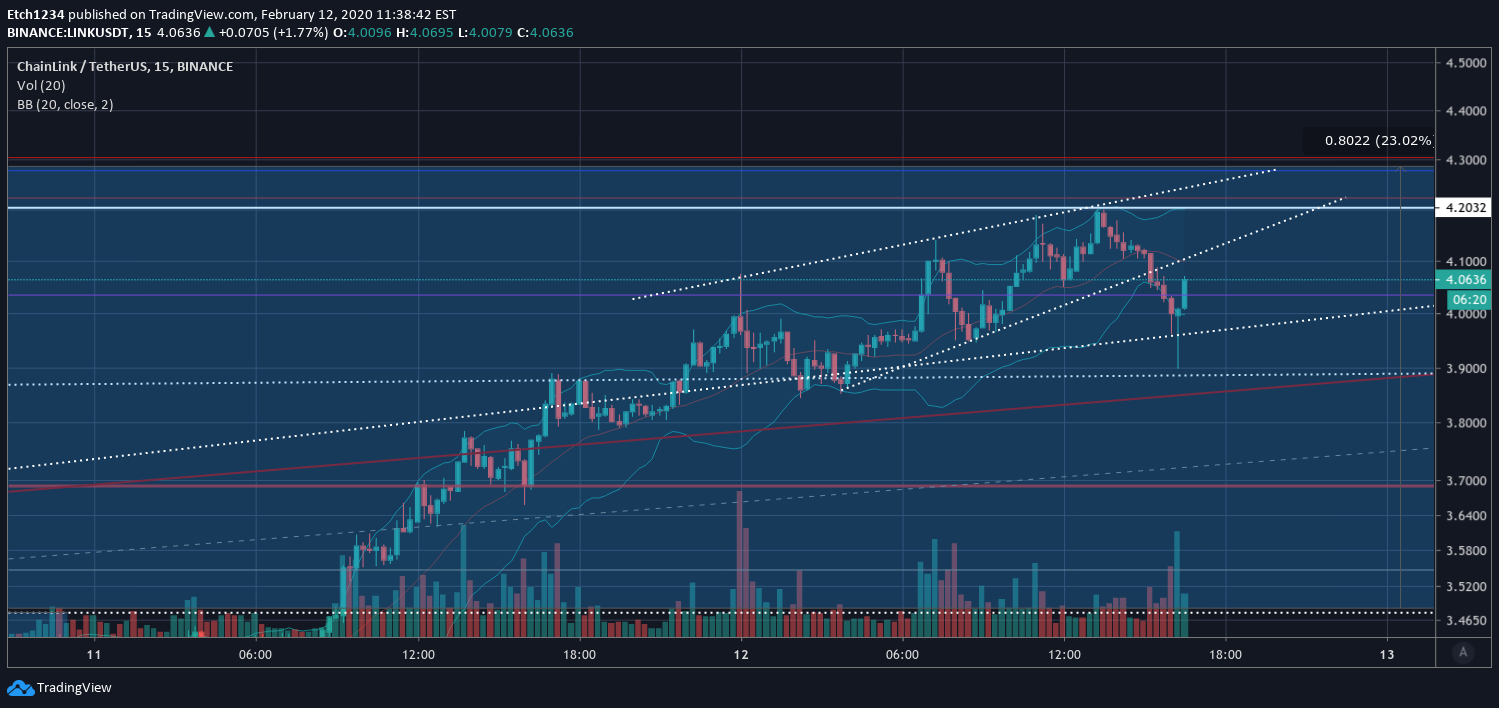1499x708 pixels.
Task: Click the 3.6400 price axis label
Action: point(1465,516)
